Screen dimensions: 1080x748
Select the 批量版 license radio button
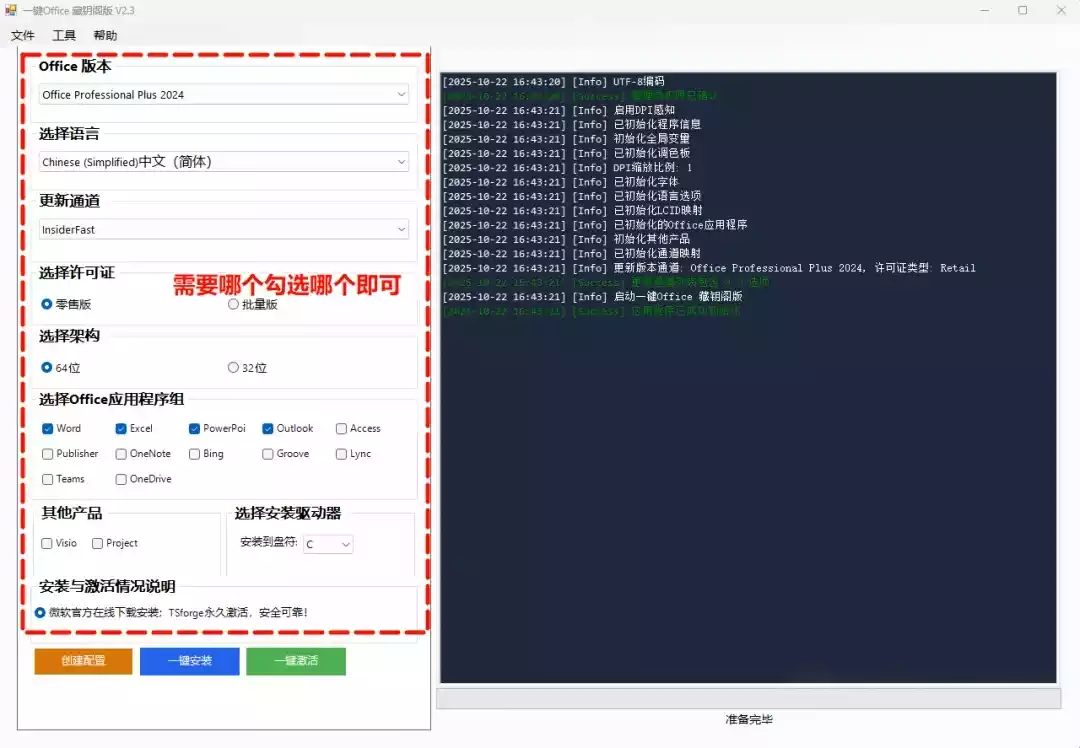click(234, 304)
